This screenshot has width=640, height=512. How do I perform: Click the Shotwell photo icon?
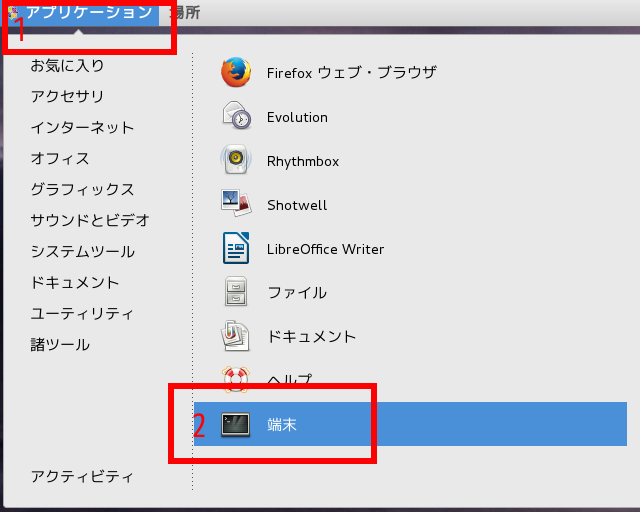click(x=235, y=204)
